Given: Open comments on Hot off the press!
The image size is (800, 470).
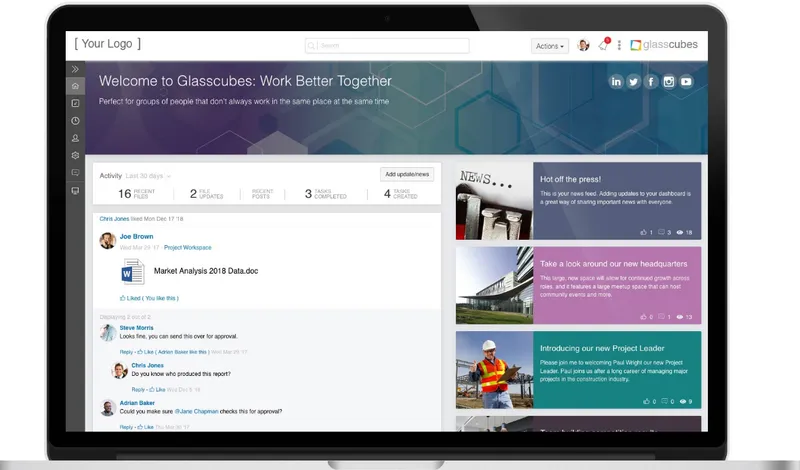Looking at the screenshot, I should tap(664, 232).
